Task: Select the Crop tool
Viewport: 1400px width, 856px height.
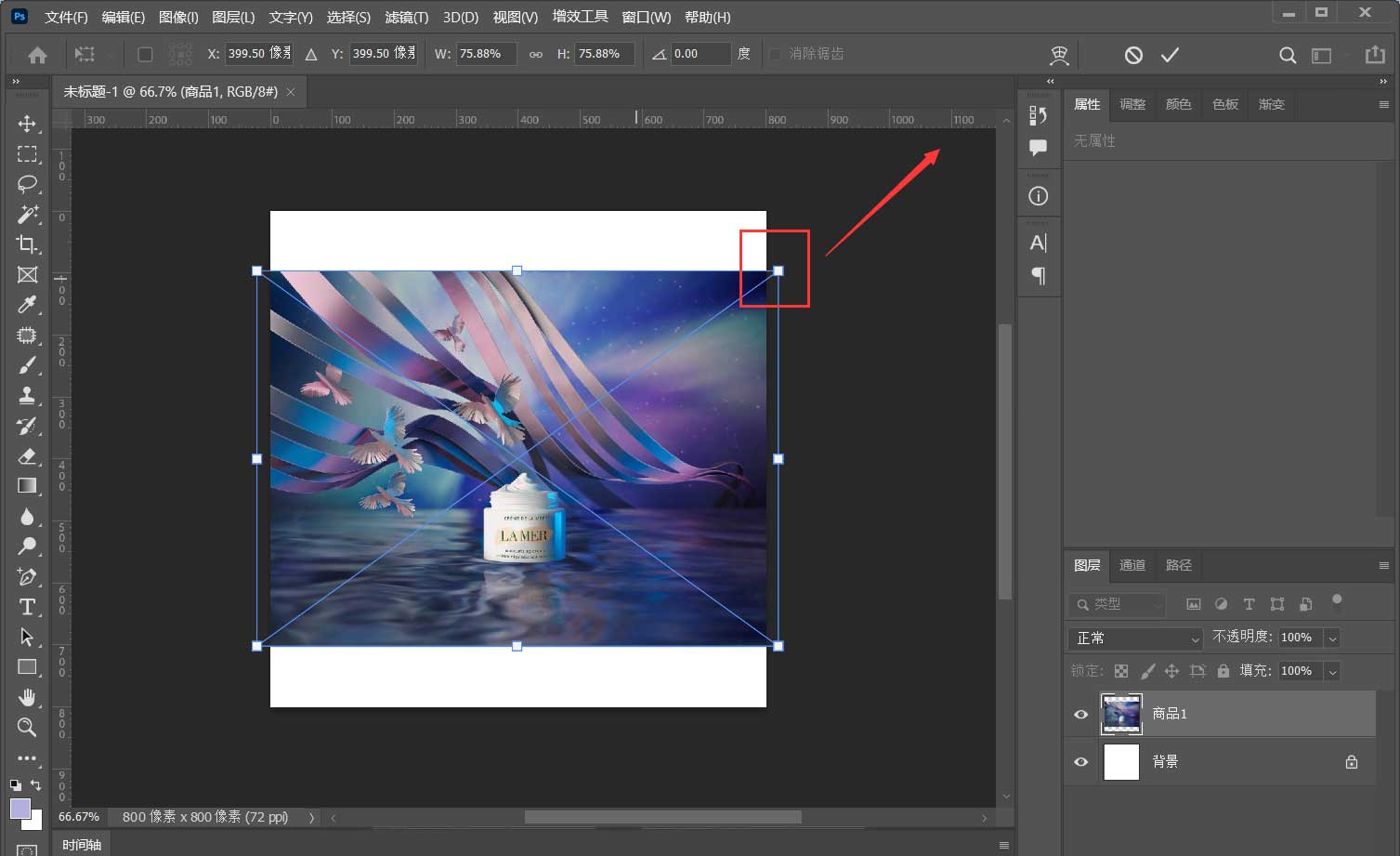Action: (x=27, y=244)
